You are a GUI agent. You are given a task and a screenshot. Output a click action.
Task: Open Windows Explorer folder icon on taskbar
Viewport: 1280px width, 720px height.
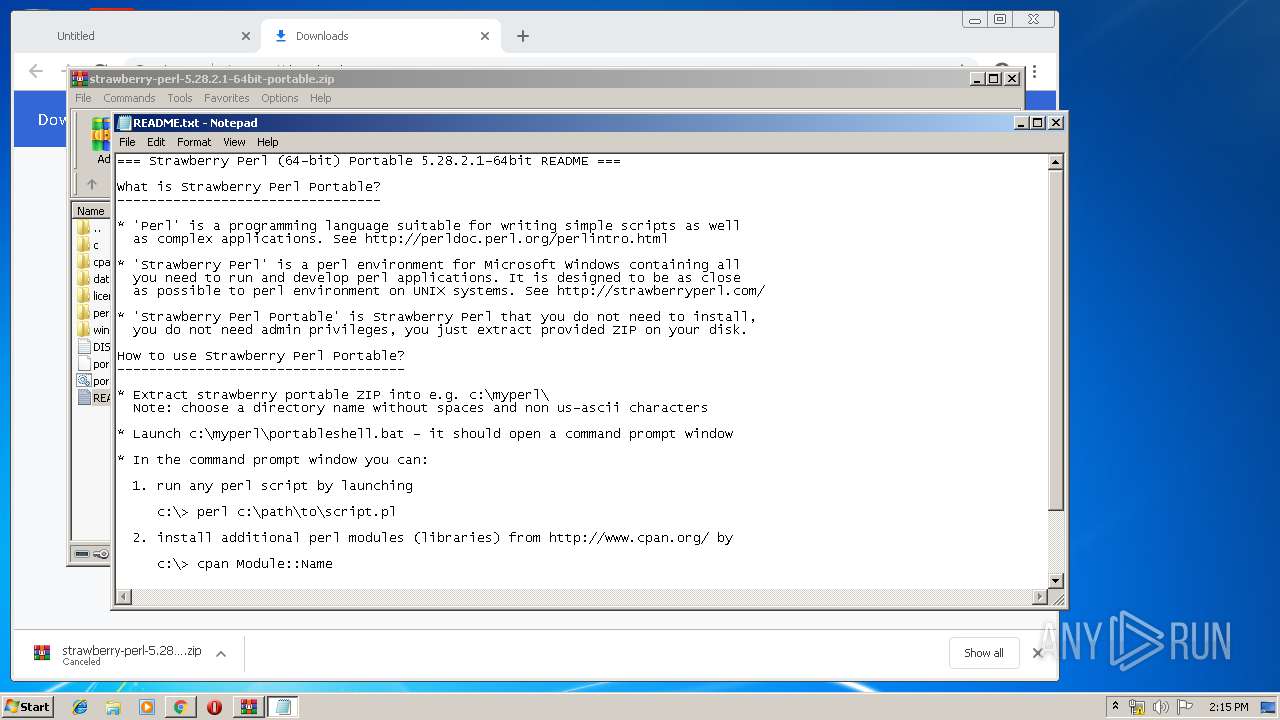point(113,707)
